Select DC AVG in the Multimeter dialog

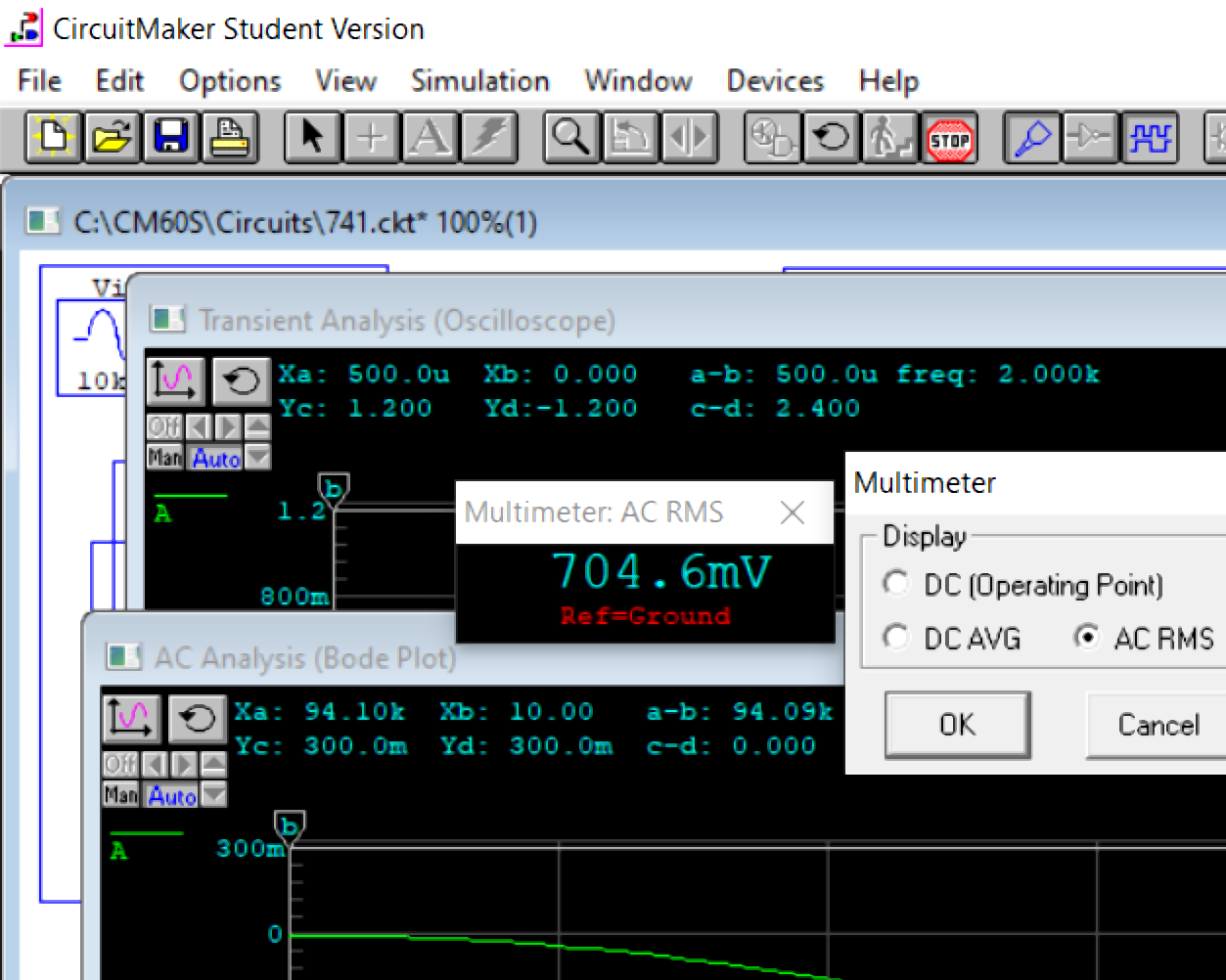896,638
